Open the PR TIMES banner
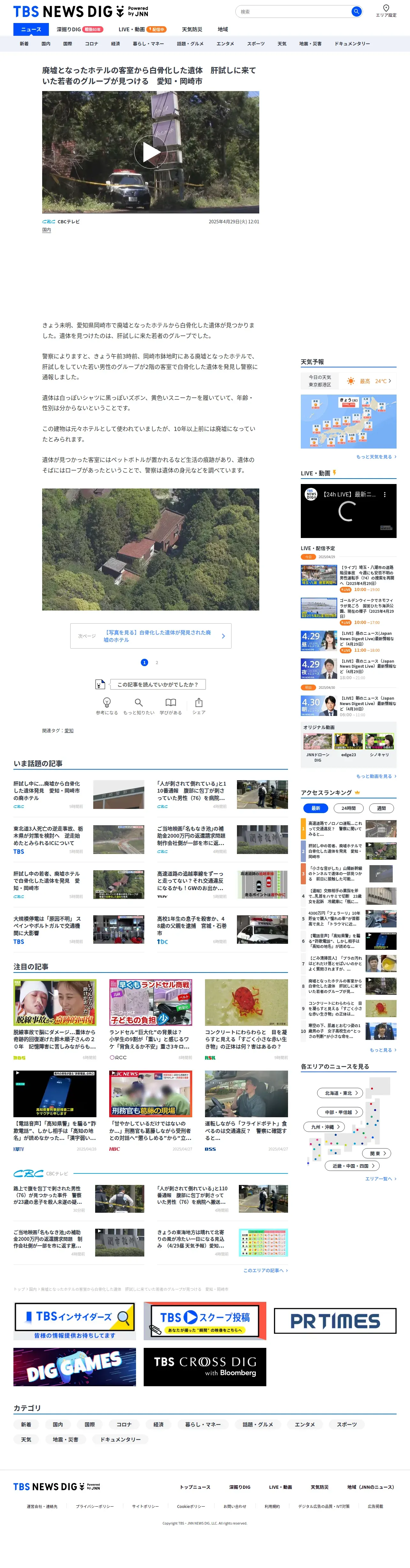410x1568 pixels. point(335,1321)
